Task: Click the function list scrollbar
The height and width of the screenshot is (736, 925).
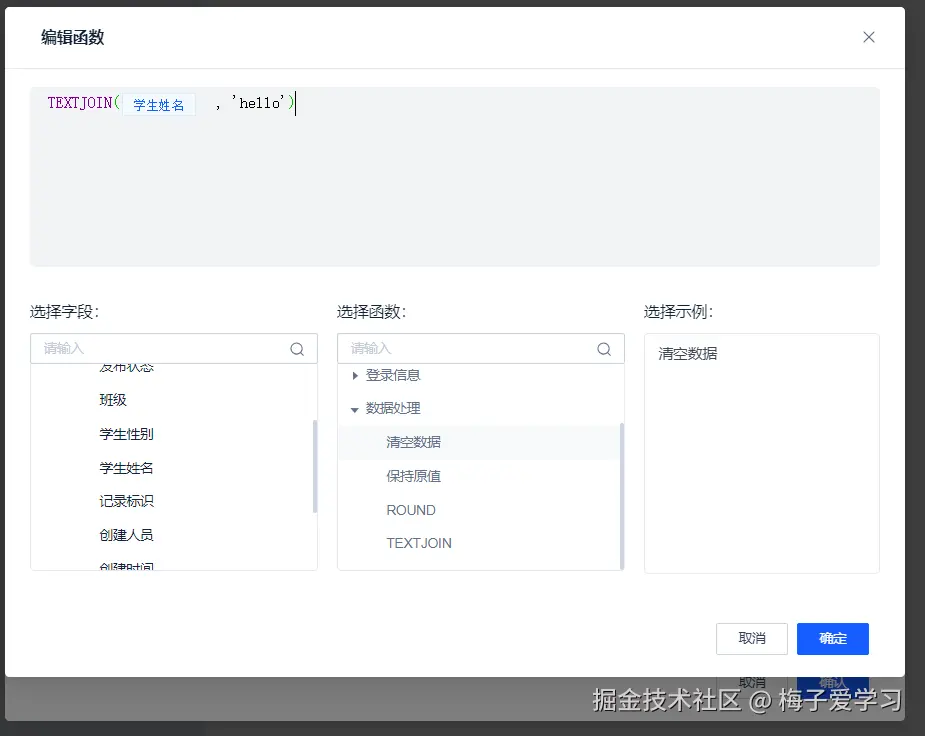Action: click(622, 495)
